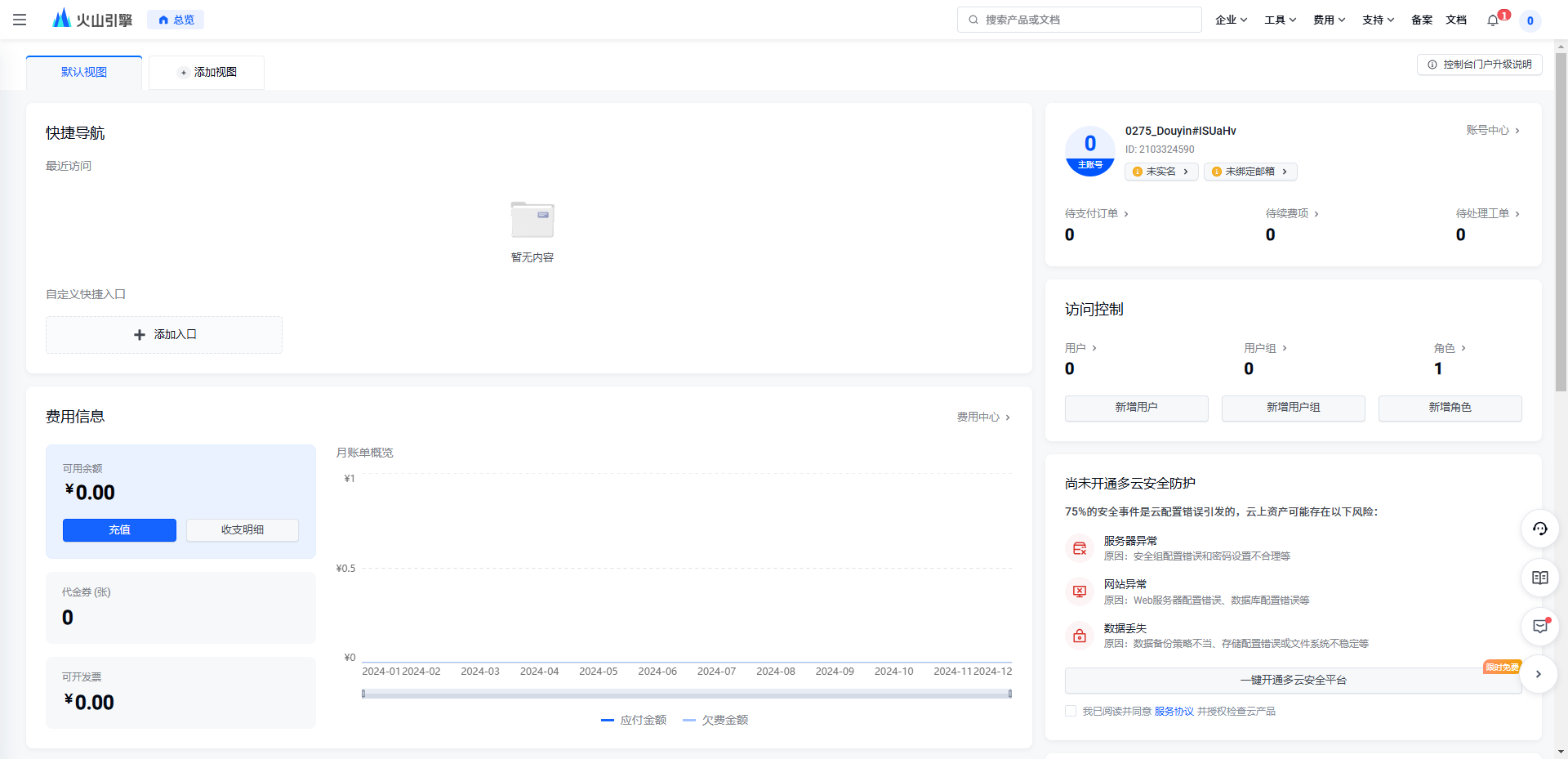The image size is (1568, 759).
Task: Open the floating documentation book icon
Action: coord(1539,578)
